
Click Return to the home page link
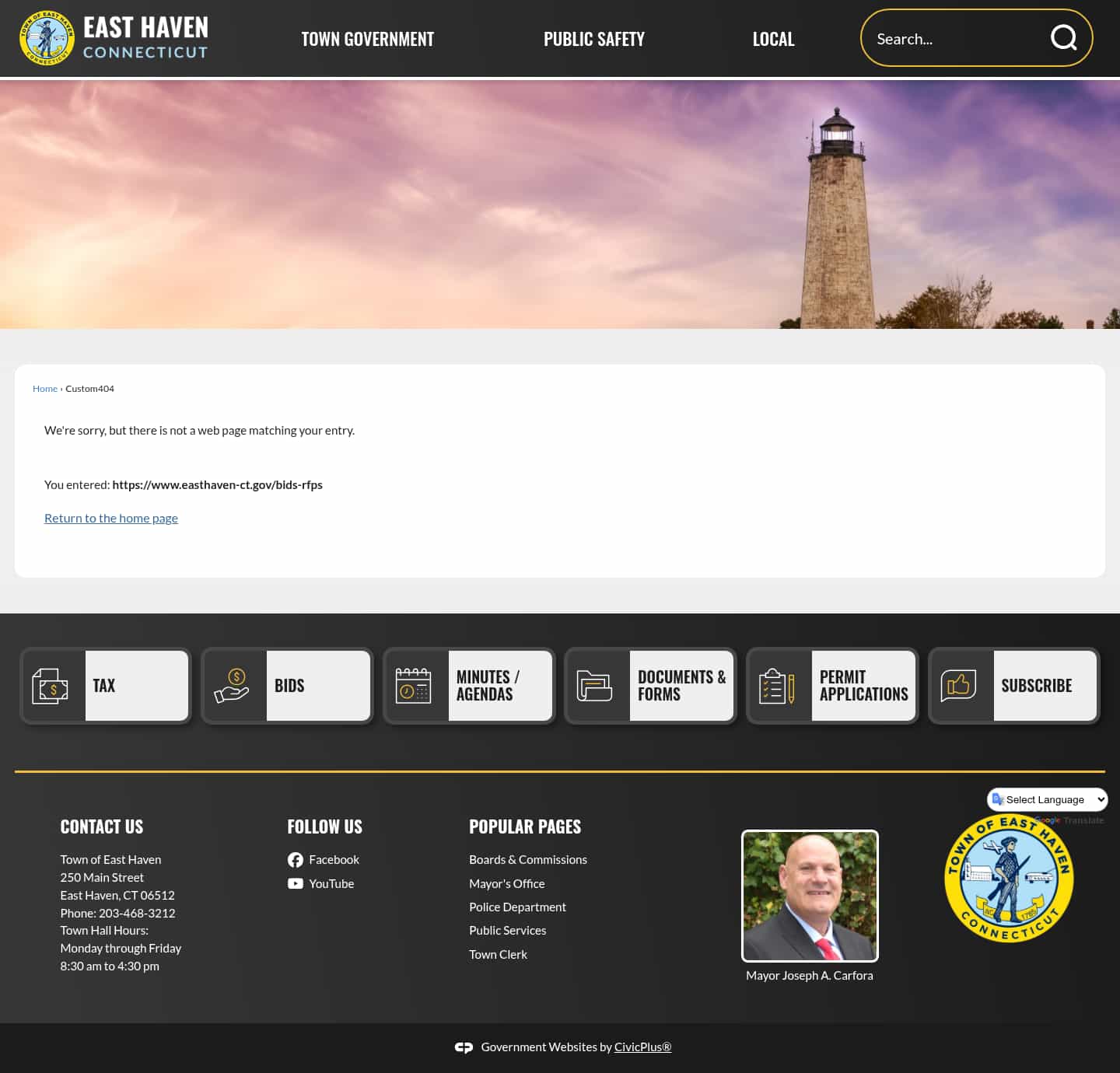(110, 517)
